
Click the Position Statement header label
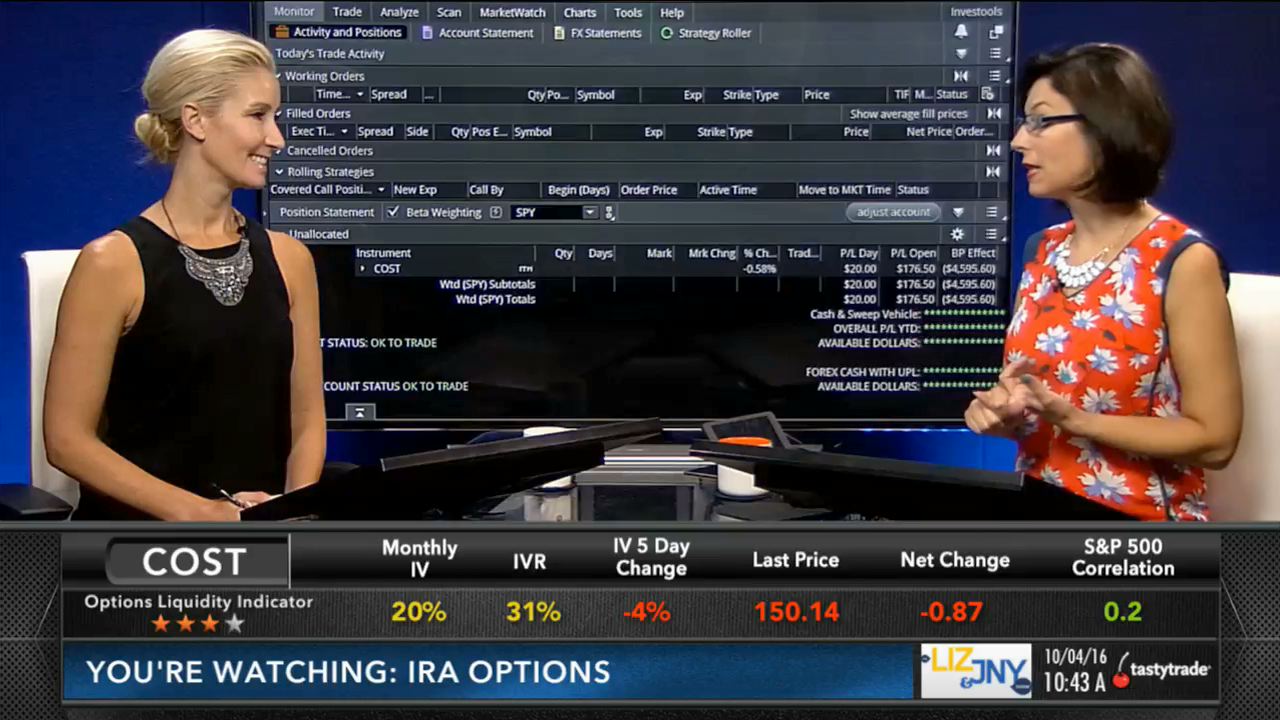327,212
